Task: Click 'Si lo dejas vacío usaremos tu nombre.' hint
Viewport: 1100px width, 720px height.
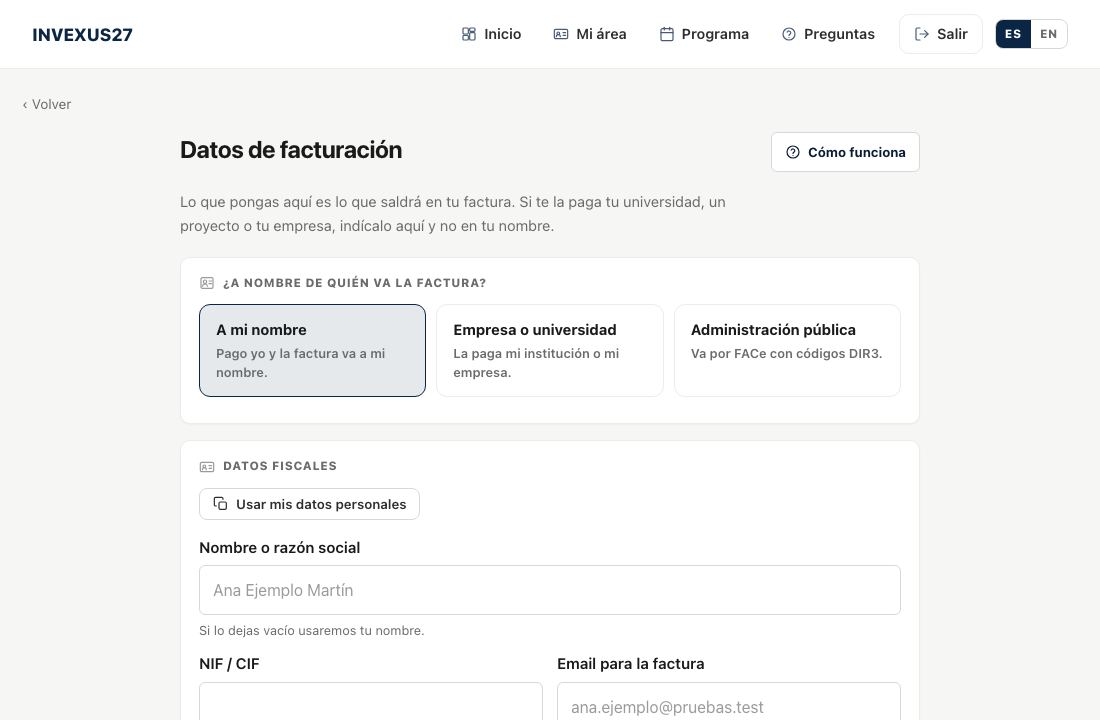Action: pos(311,631)
